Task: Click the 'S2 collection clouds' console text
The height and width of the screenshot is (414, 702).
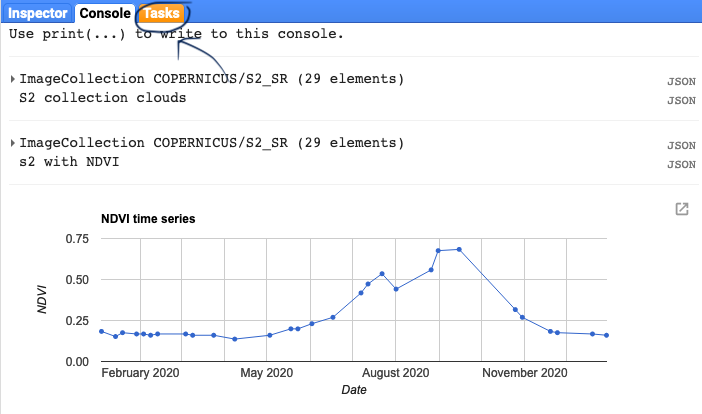Action: coord(103,98)
